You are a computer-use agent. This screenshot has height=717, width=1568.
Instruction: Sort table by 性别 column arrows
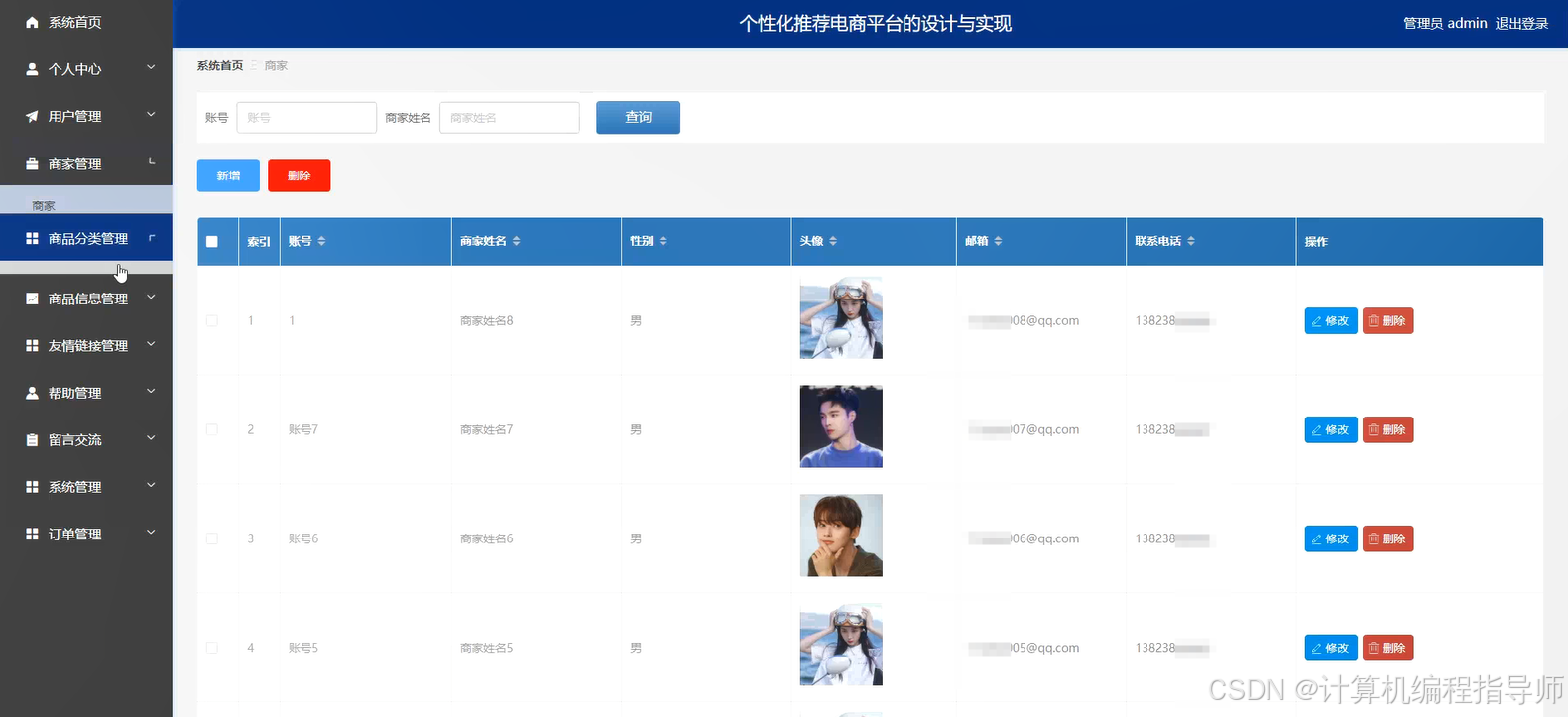tap(663, 241)
